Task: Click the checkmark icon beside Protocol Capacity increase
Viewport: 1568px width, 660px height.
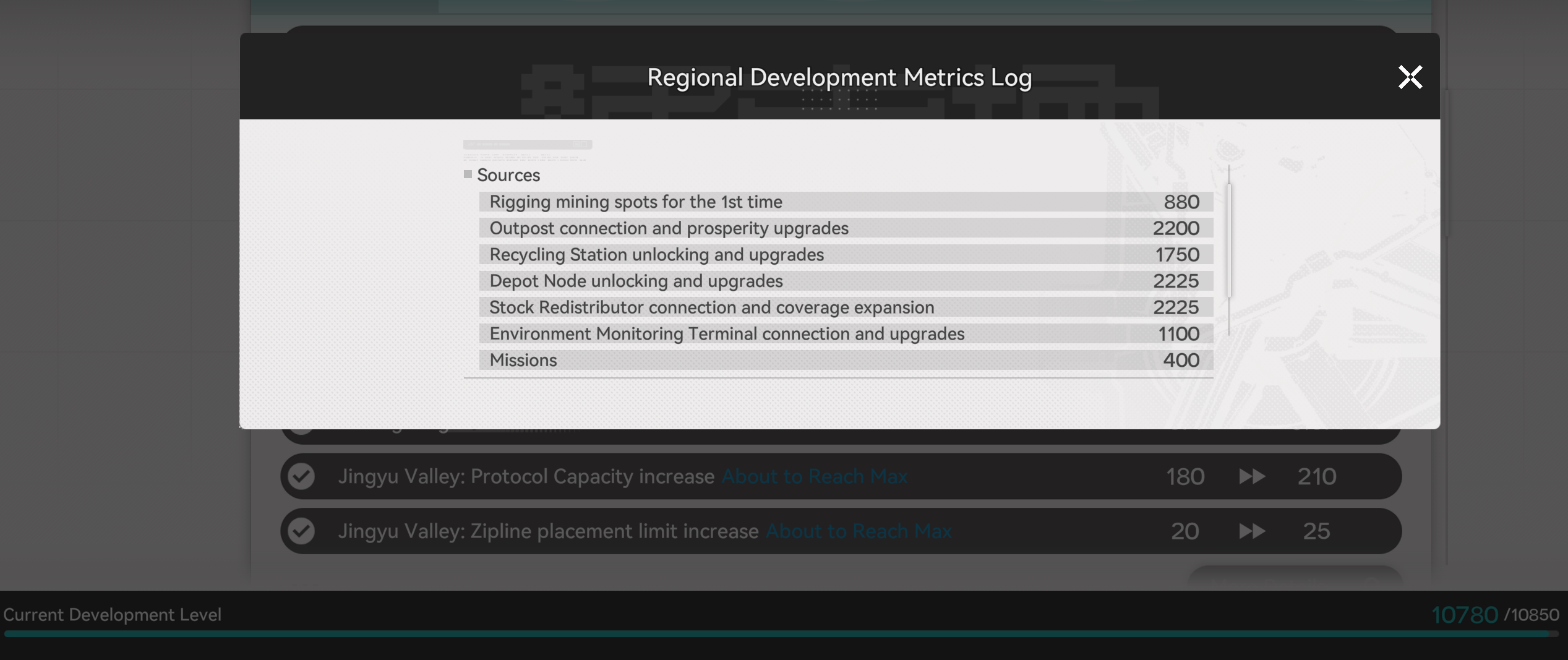Action: click(302, 476)
